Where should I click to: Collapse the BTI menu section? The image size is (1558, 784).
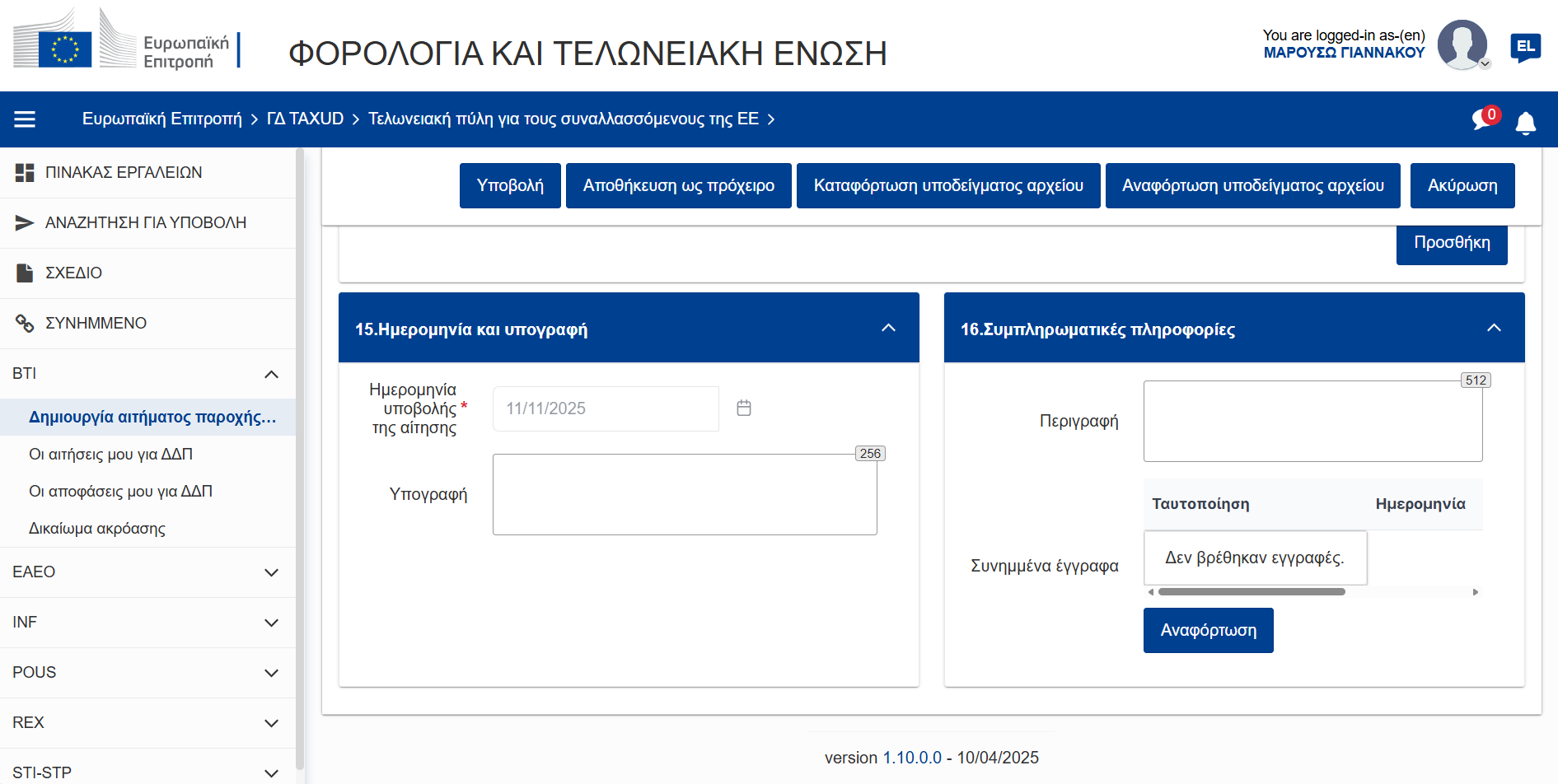(271, 375)
